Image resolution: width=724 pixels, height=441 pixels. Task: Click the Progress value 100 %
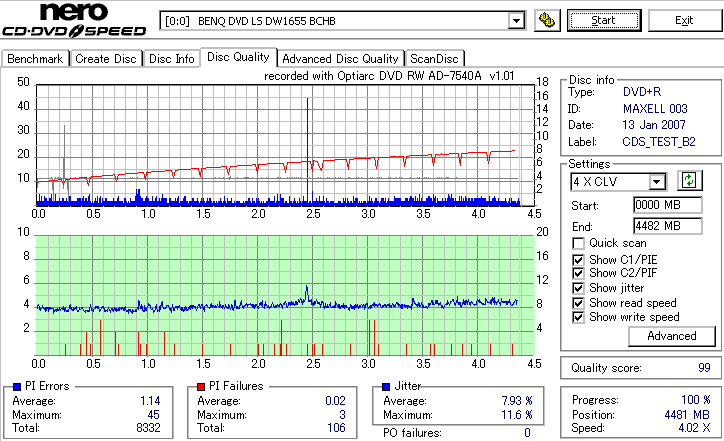coord(696,400)
